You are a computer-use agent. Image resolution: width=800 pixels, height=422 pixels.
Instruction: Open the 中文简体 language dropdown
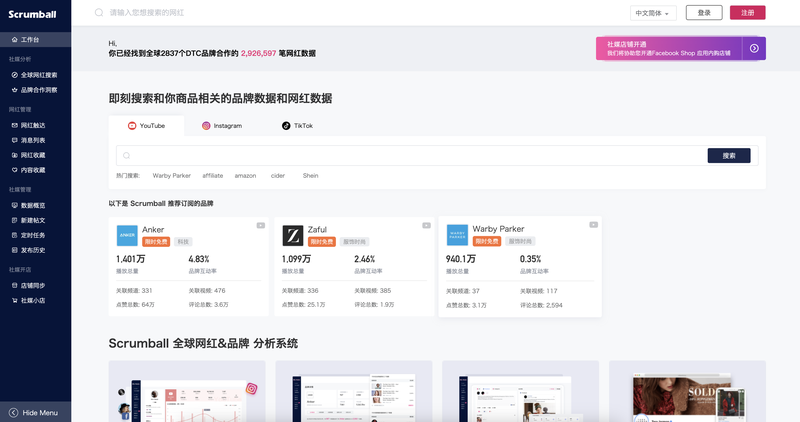(x=653, y=13)
